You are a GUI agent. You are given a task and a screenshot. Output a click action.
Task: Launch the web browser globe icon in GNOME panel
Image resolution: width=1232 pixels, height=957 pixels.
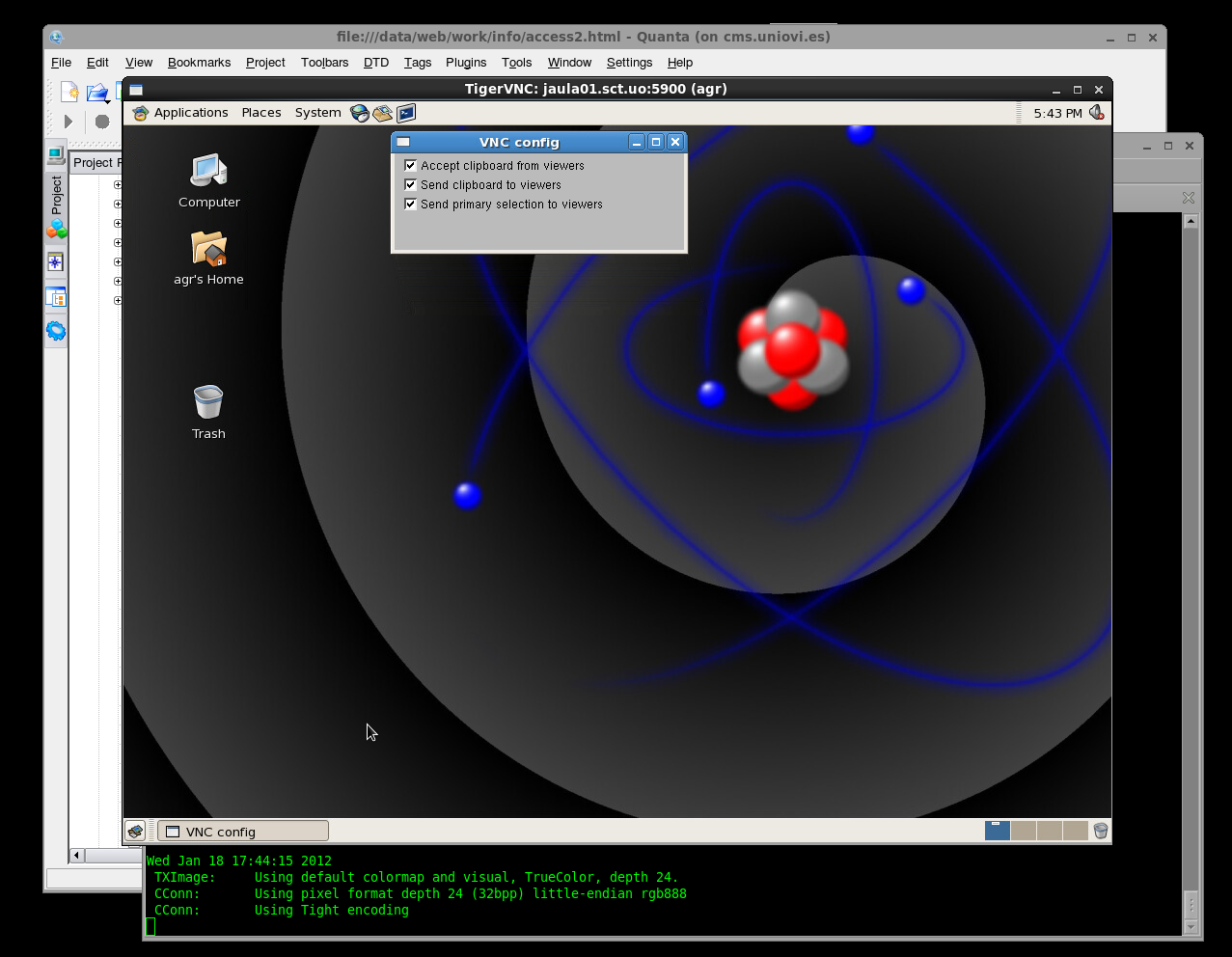pos(360,113)
